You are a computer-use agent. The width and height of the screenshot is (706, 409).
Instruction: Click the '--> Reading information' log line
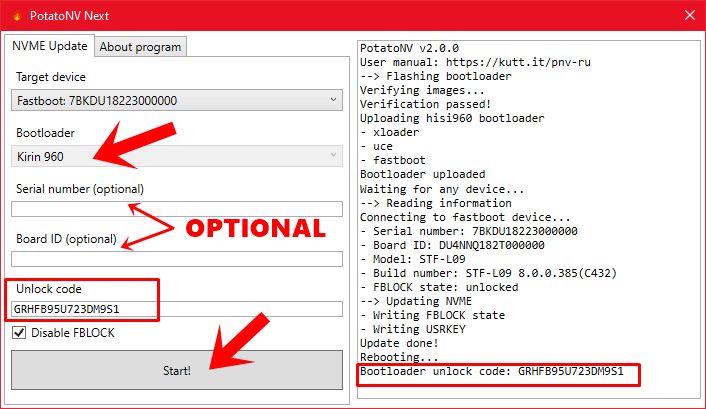tap(435, 203)
